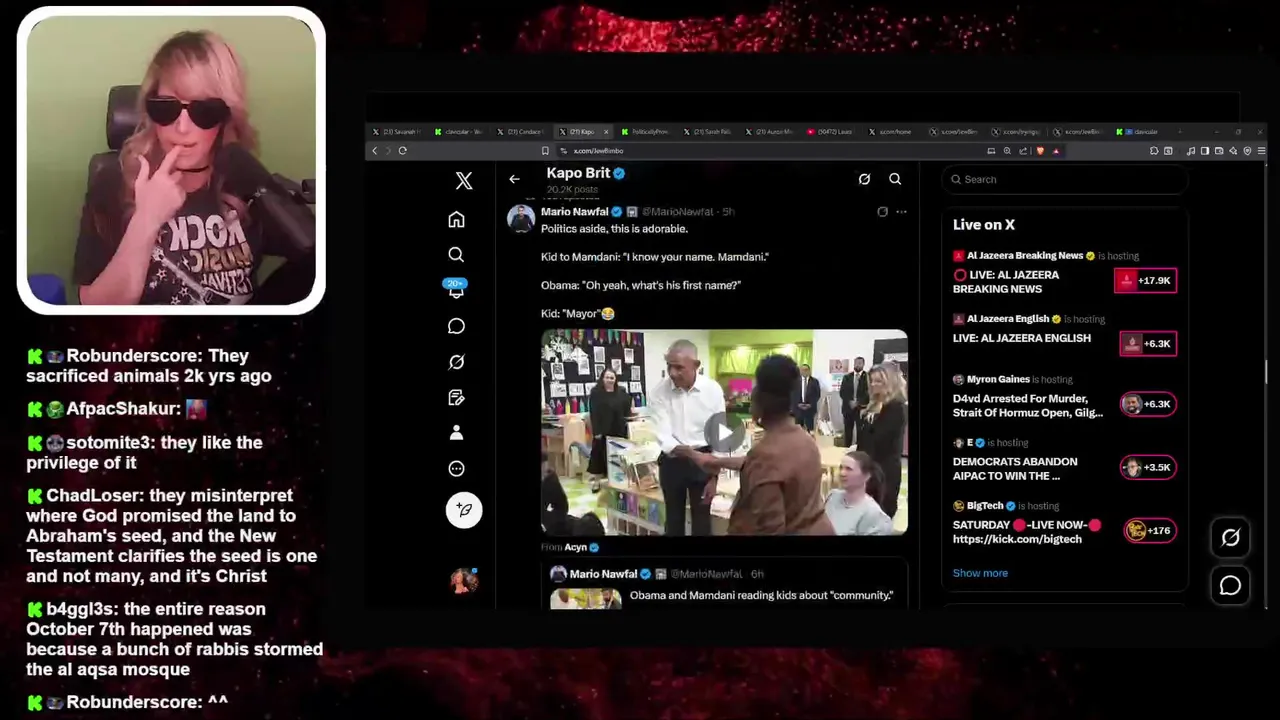Click Grok icon in Kapo Brit header
1280x720 pixels.
(x=864, y=179)
